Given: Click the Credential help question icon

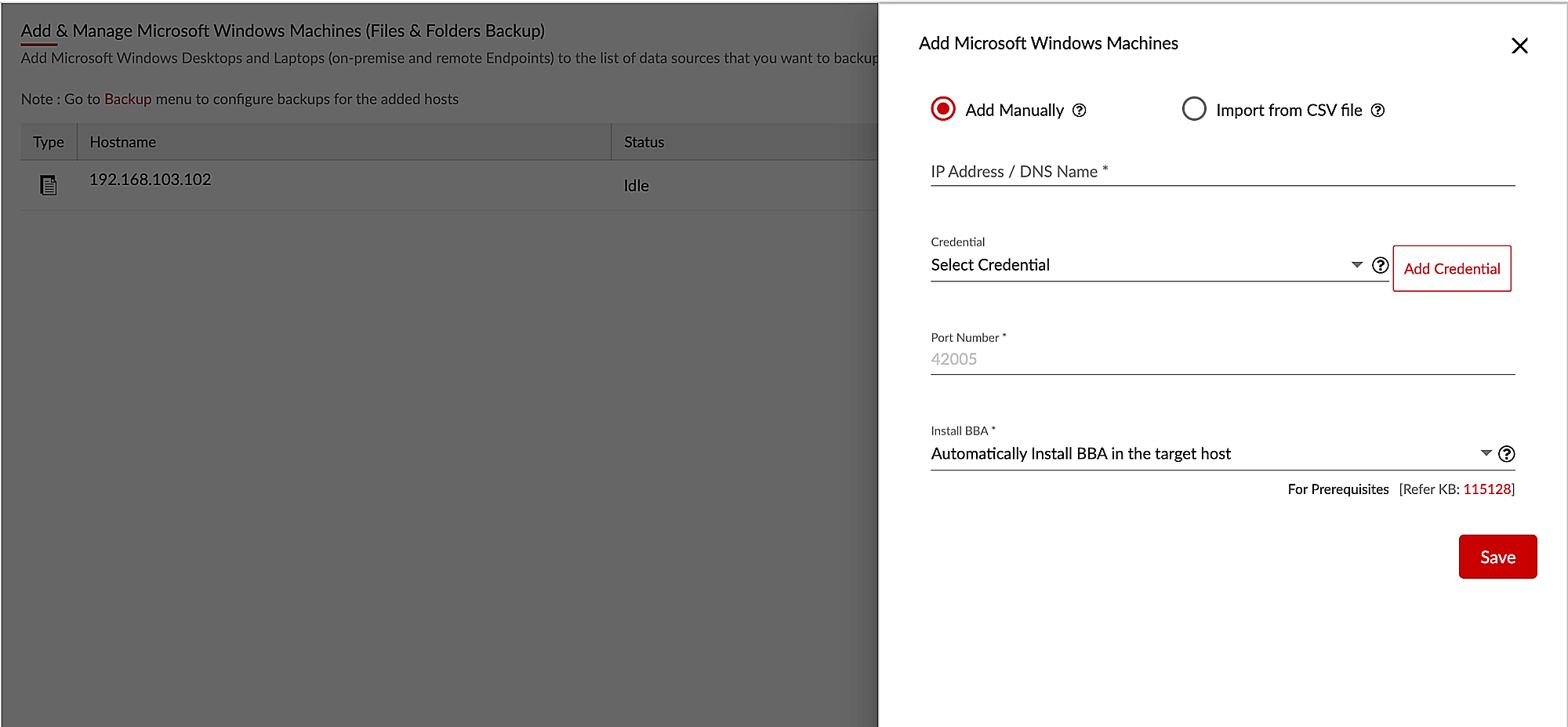Looking at the screenshot, I should click(1380, 265).
